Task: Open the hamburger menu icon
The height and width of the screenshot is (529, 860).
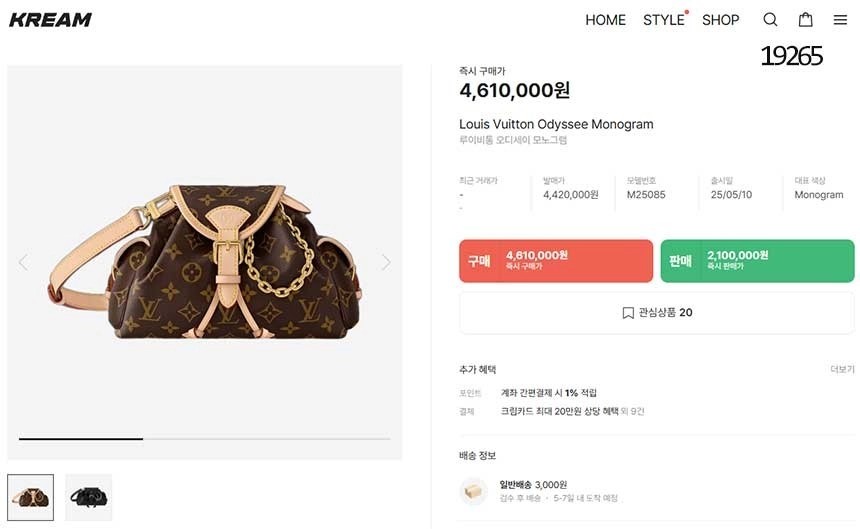Action: pyautogui.click(x=840, y=20)
